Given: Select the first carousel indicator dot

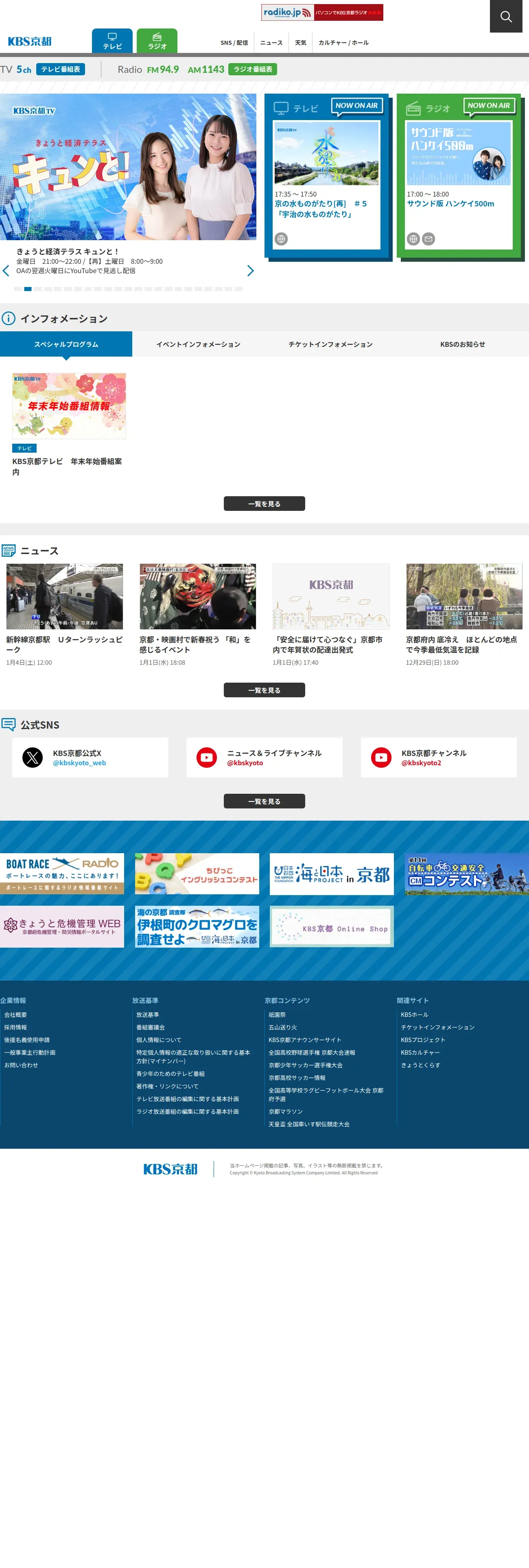Looking at the screenshot, I should (x=17, y=289).
